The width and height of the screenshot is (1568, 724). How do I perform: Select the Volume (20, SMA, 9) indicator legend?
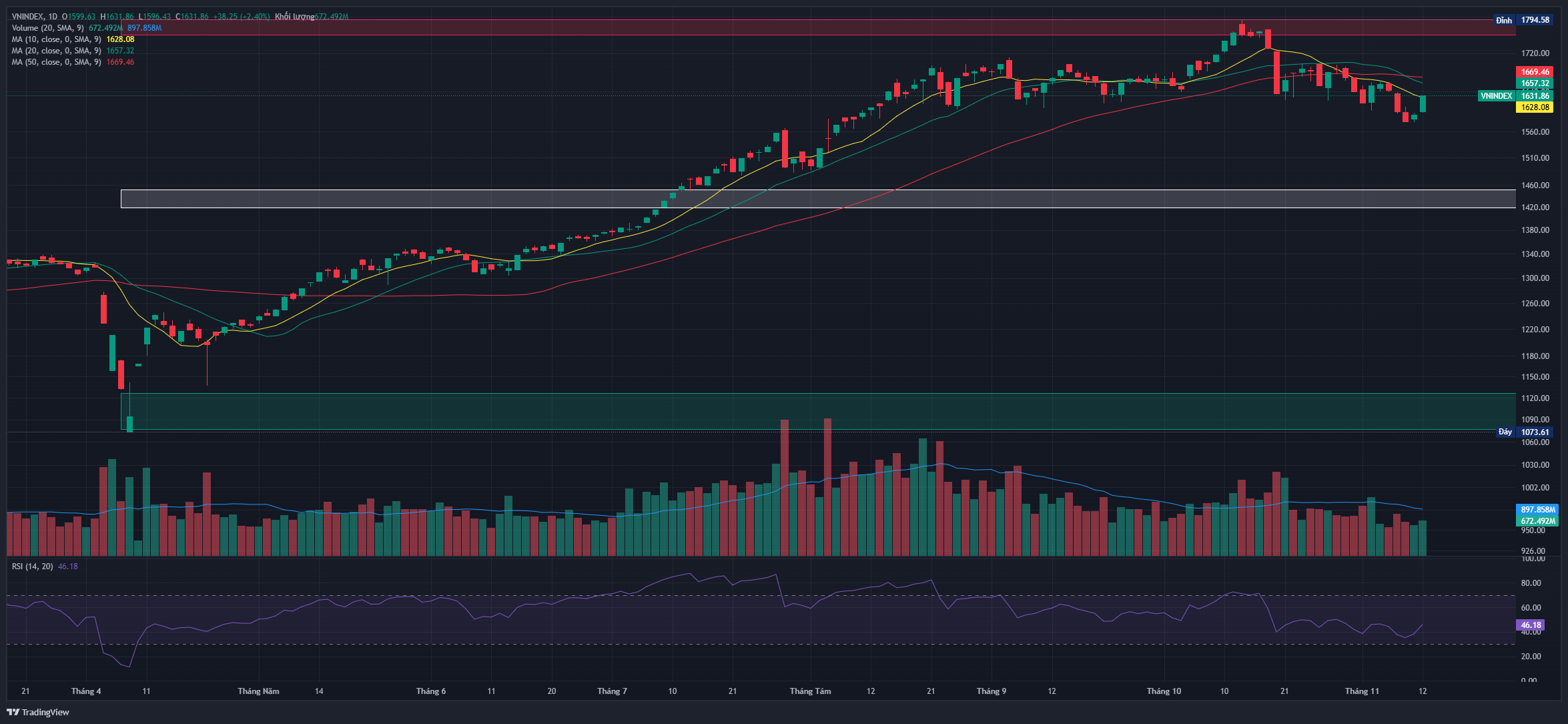(x=47, y=28)
